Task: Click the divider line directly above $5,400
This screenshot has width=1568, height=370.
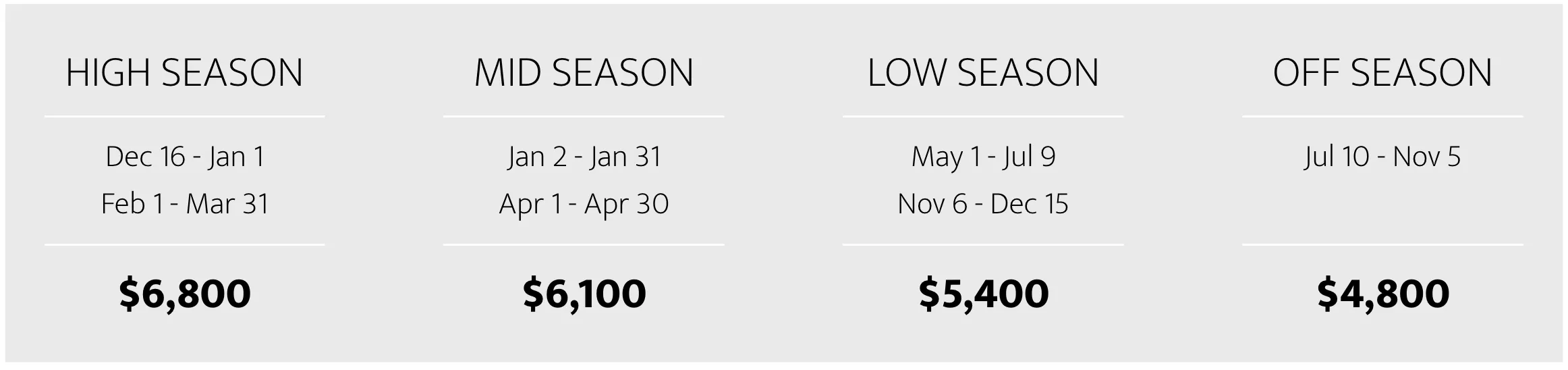Action: pyautogui.click(x=983, y=244)
